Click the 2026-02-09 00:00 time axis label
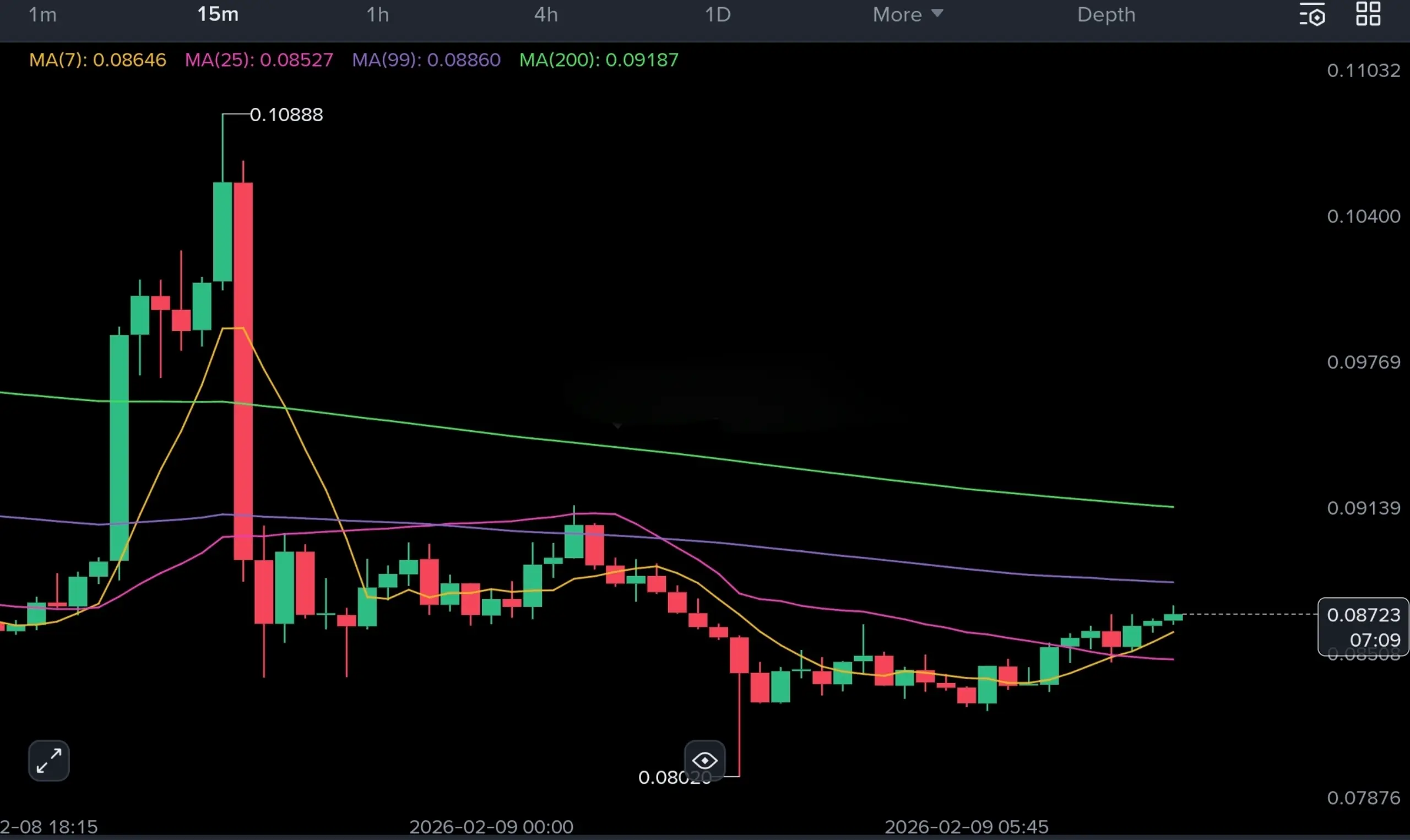This screenshot has height=840, width=1410. [491, 827]
